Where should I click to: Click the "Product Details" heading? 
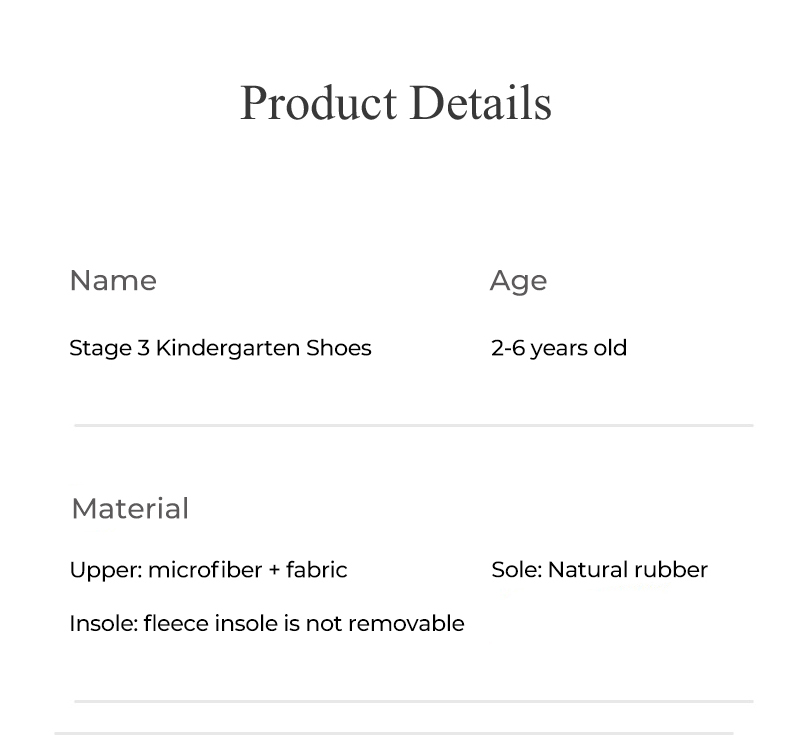pyautogui.click(x=395, y=103)
